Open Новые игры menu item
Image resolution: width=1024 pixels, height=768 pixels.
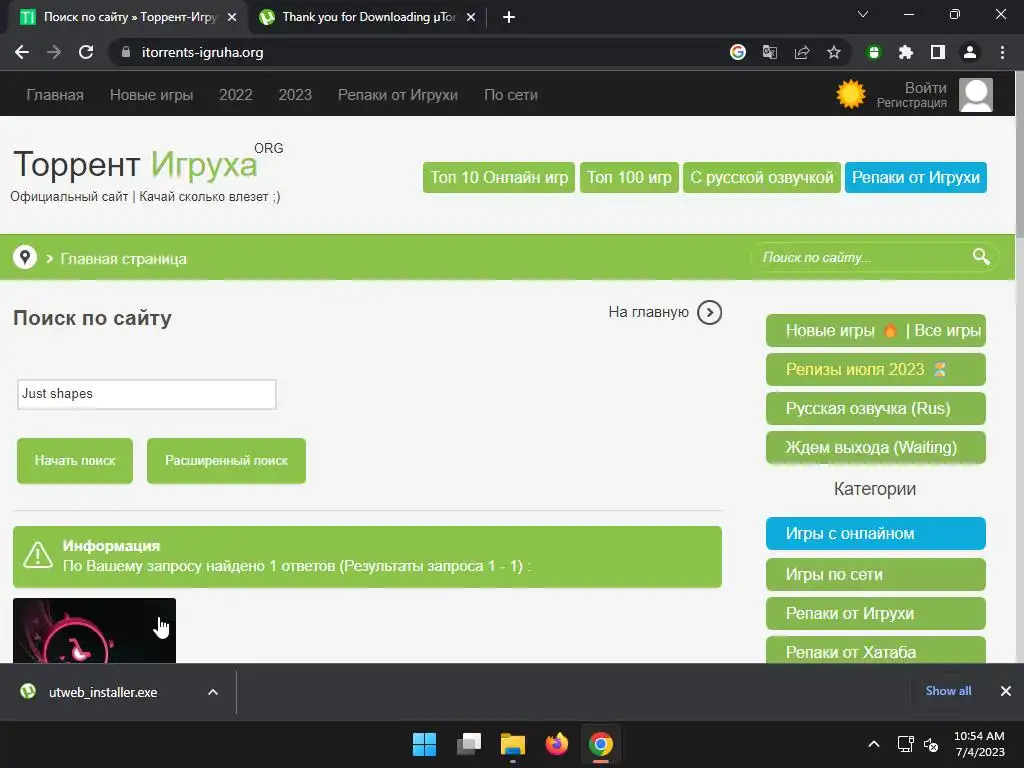(152, 95)
